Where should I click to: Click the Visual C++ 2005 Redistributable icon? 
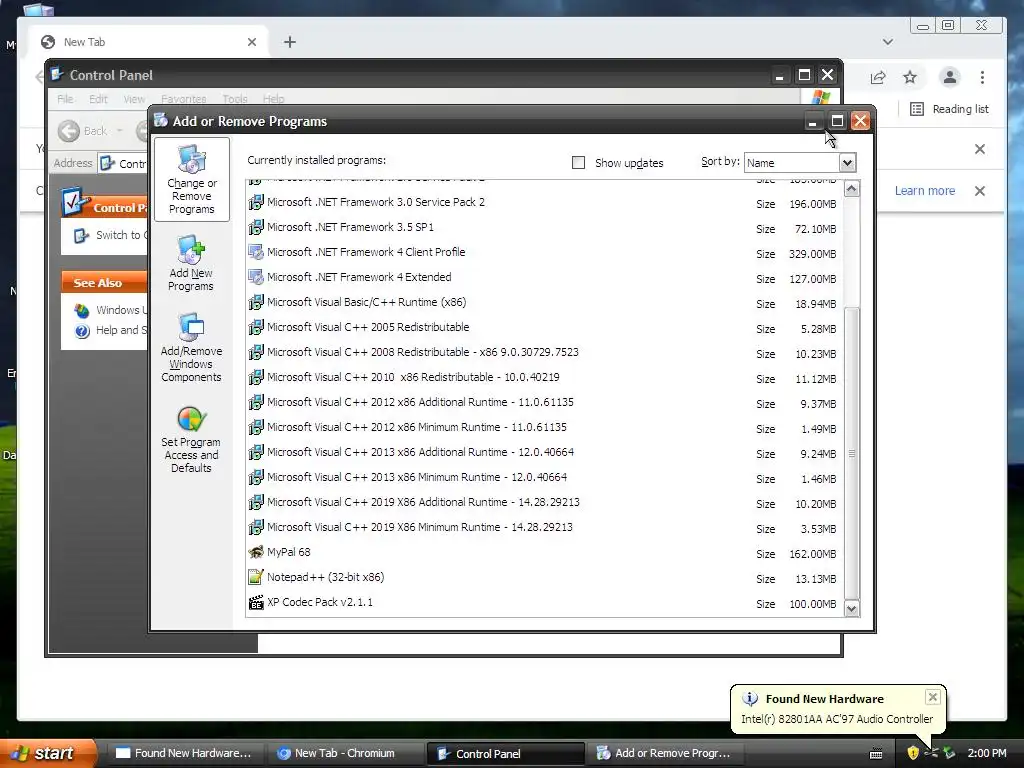(256, 327)
